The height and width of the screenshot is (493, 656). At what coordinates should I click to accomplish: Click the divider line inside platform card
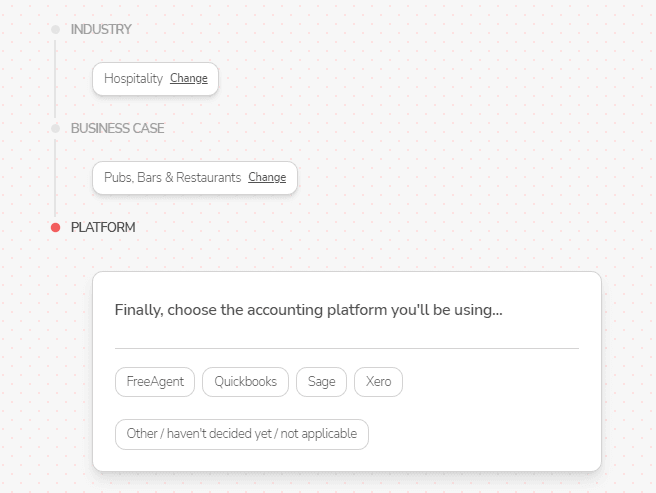(346, 348)
